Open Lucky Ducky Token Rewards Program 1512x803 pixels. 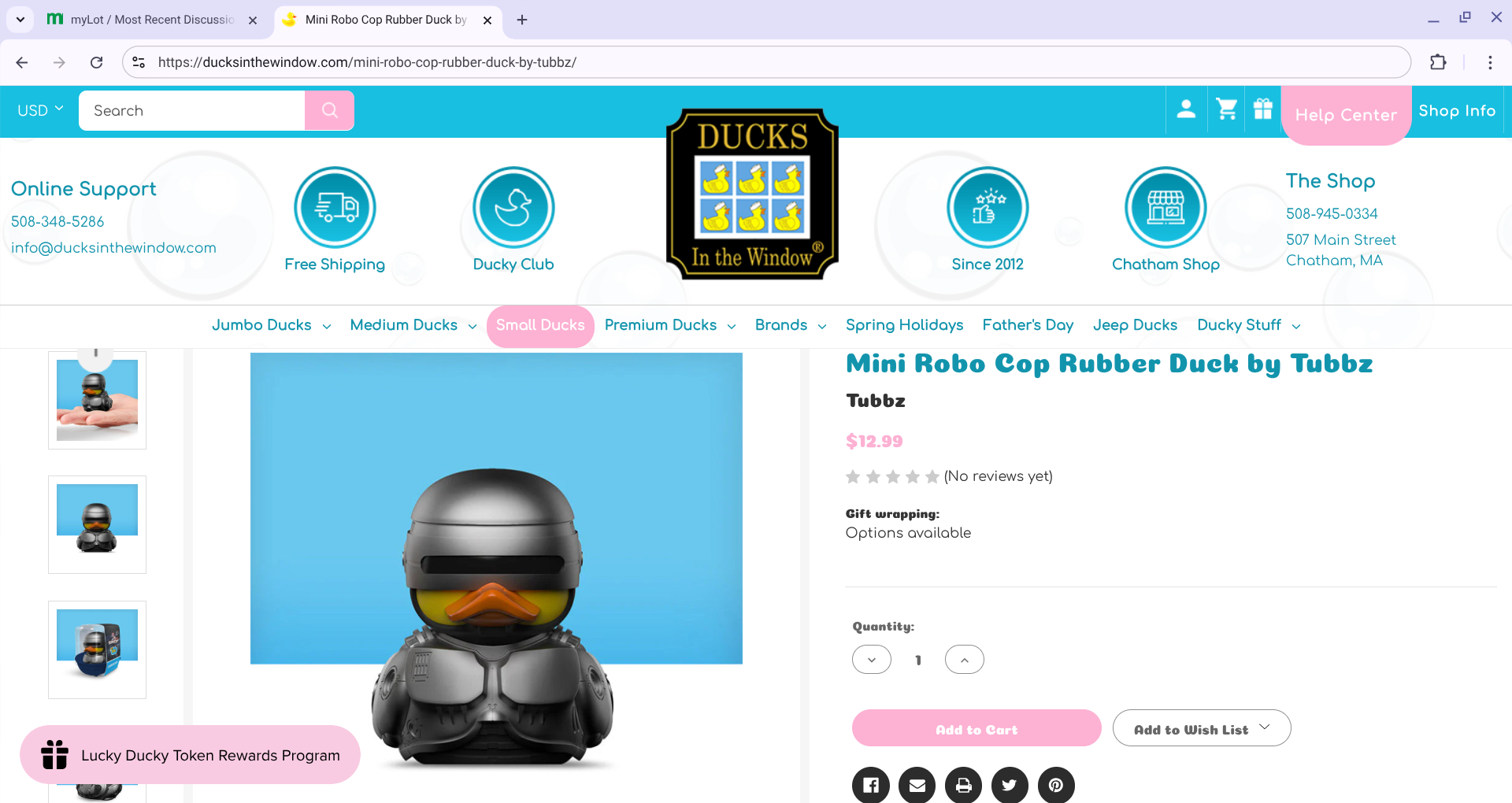tap(190, 755)
